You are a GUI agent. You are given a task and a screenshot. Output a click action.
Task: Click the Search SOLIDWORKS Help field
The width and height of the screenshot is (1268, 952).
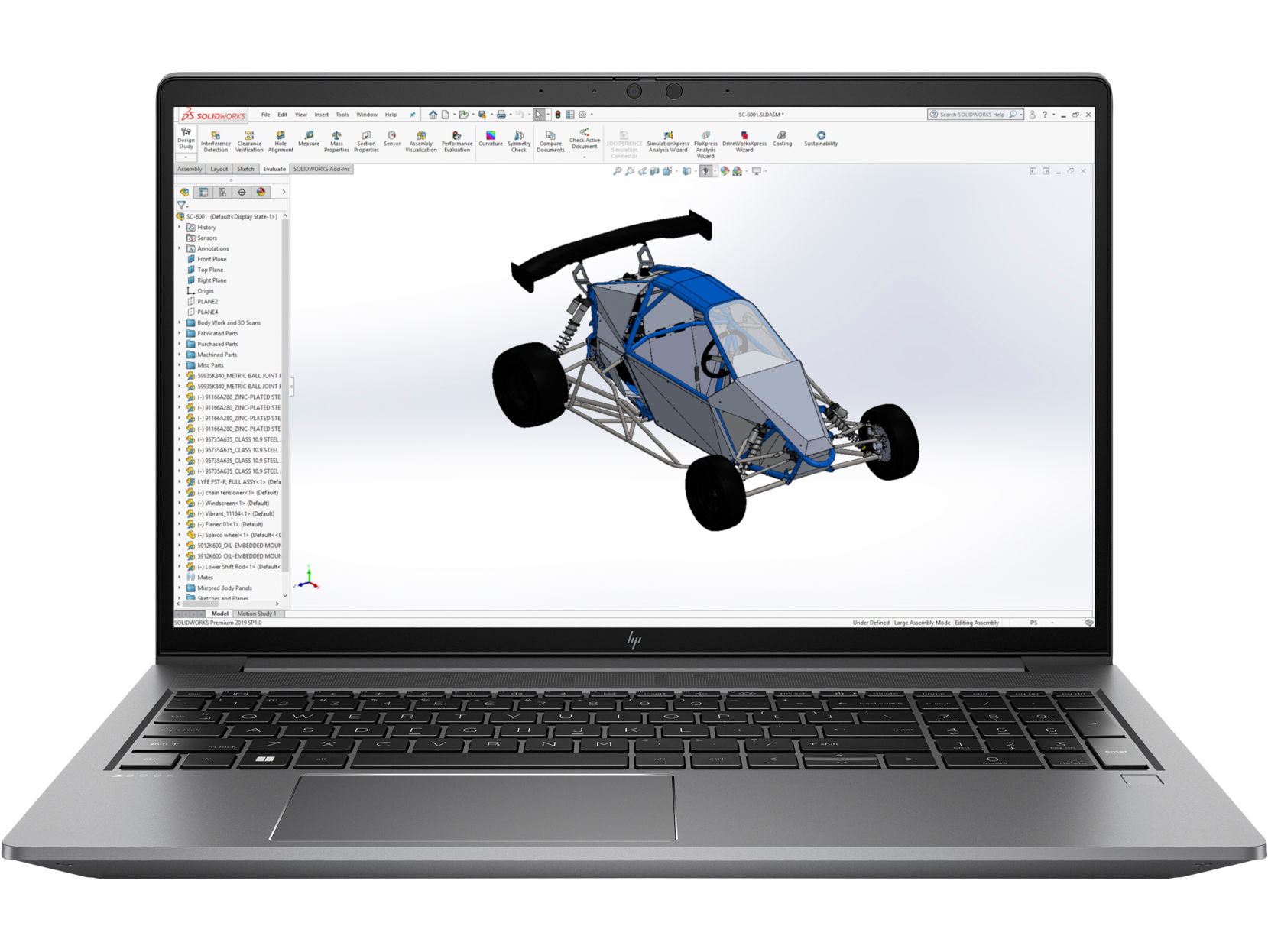(971, 115)
